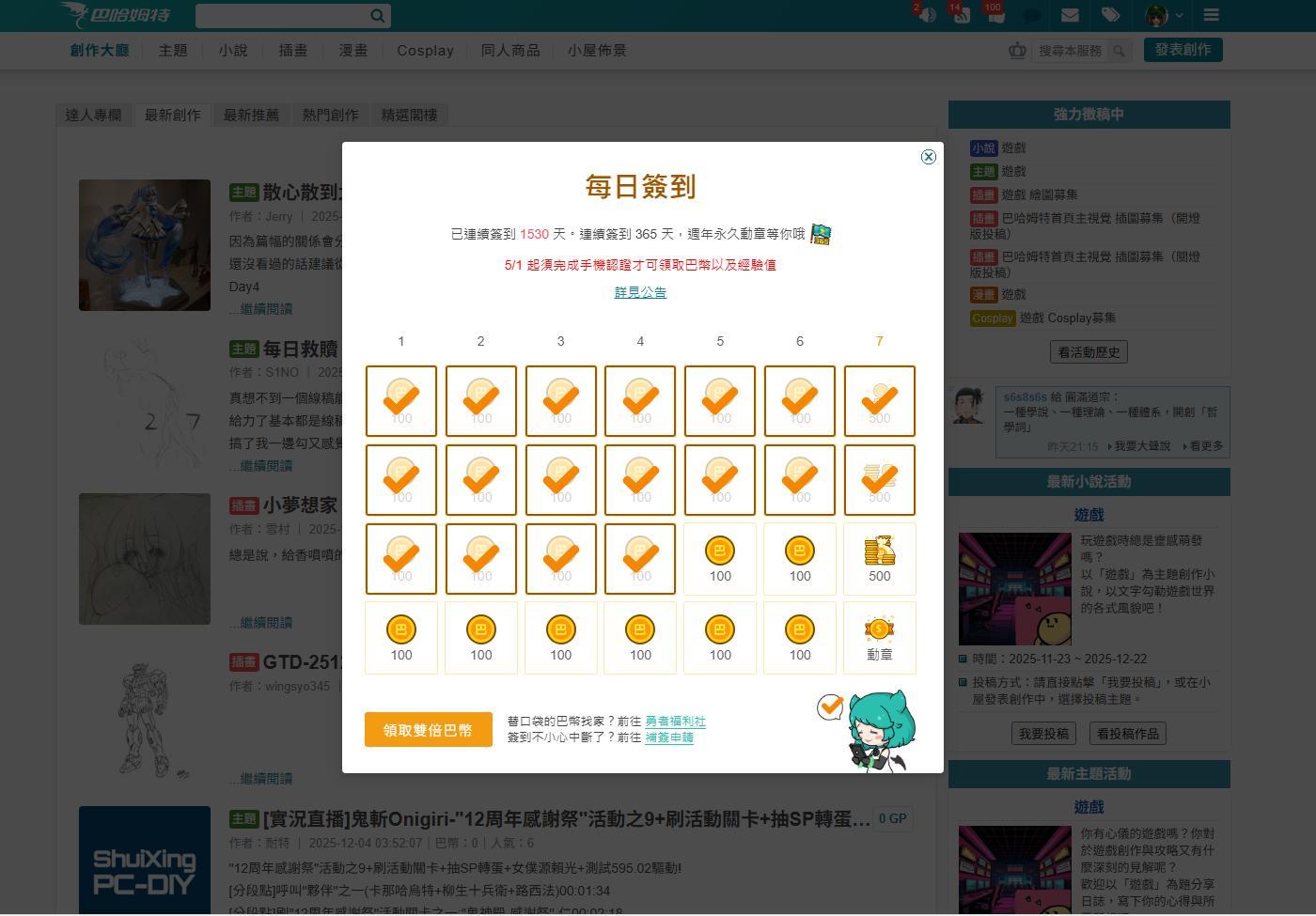Image resolution: width=1316 pixels, height=916 pixels.
Task: Go to 勇者福利社 link
Action: (x=675, y=722)
